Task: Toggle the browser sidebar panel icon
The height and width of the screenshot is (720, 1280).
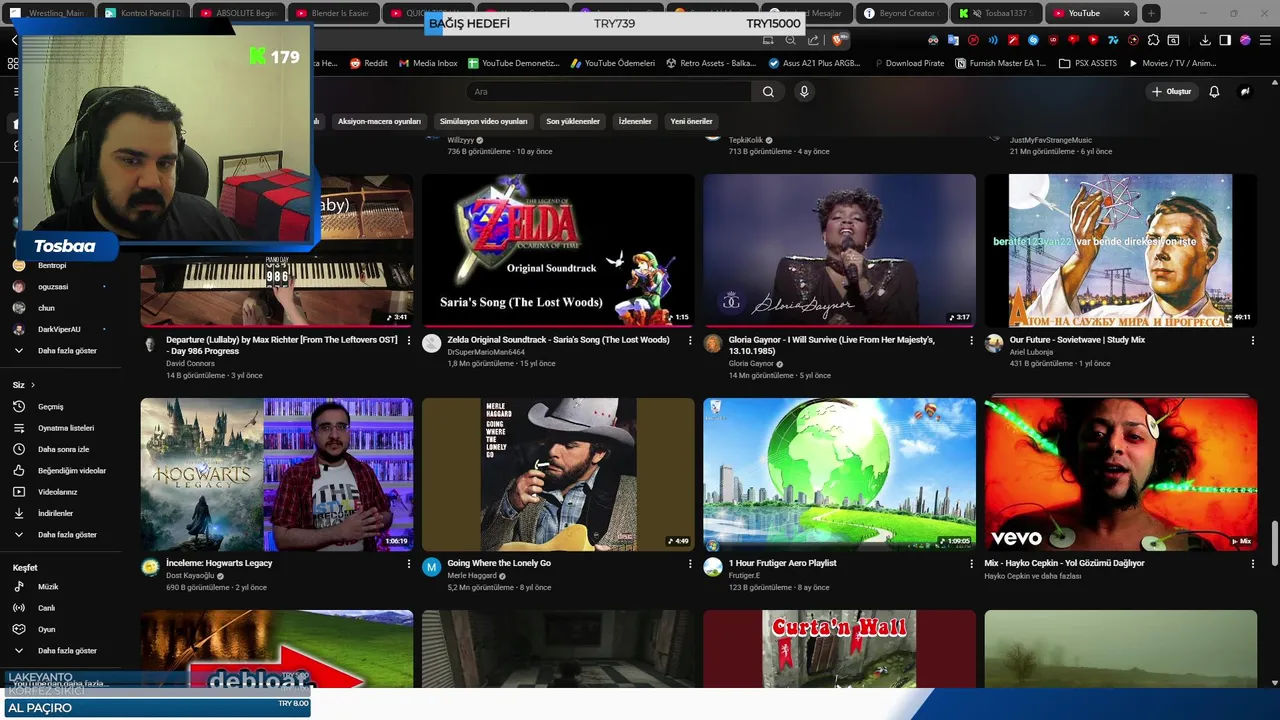Action: click(x=1226, y=40)
